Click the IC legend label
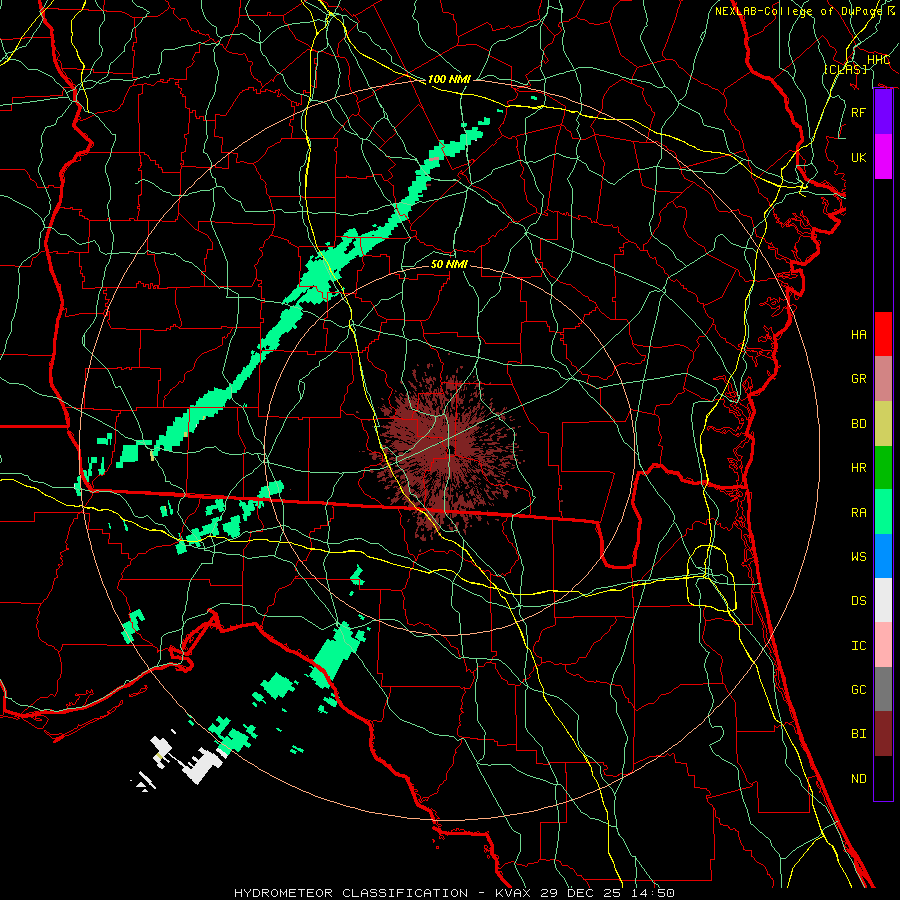Image resolution: width=900 pixels, height=900 pixels. coord(859,646)
